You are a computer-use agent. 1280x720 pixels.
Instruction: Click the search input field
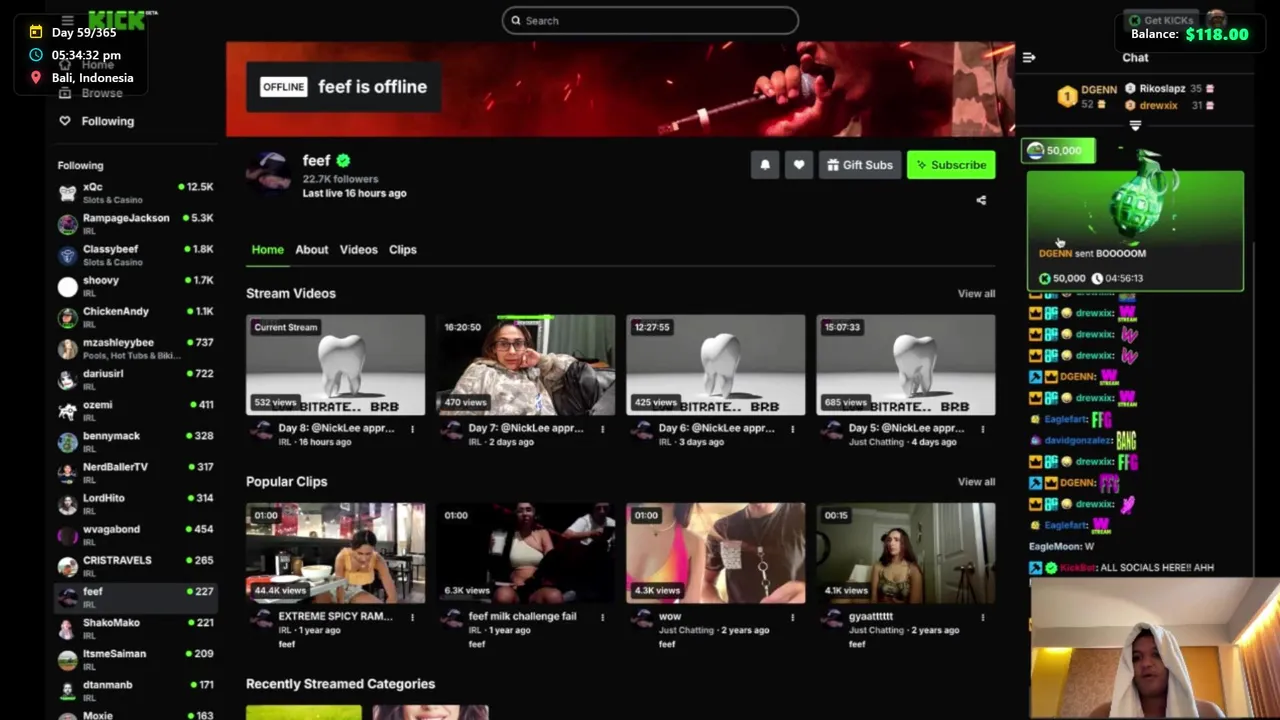point(650,20)
